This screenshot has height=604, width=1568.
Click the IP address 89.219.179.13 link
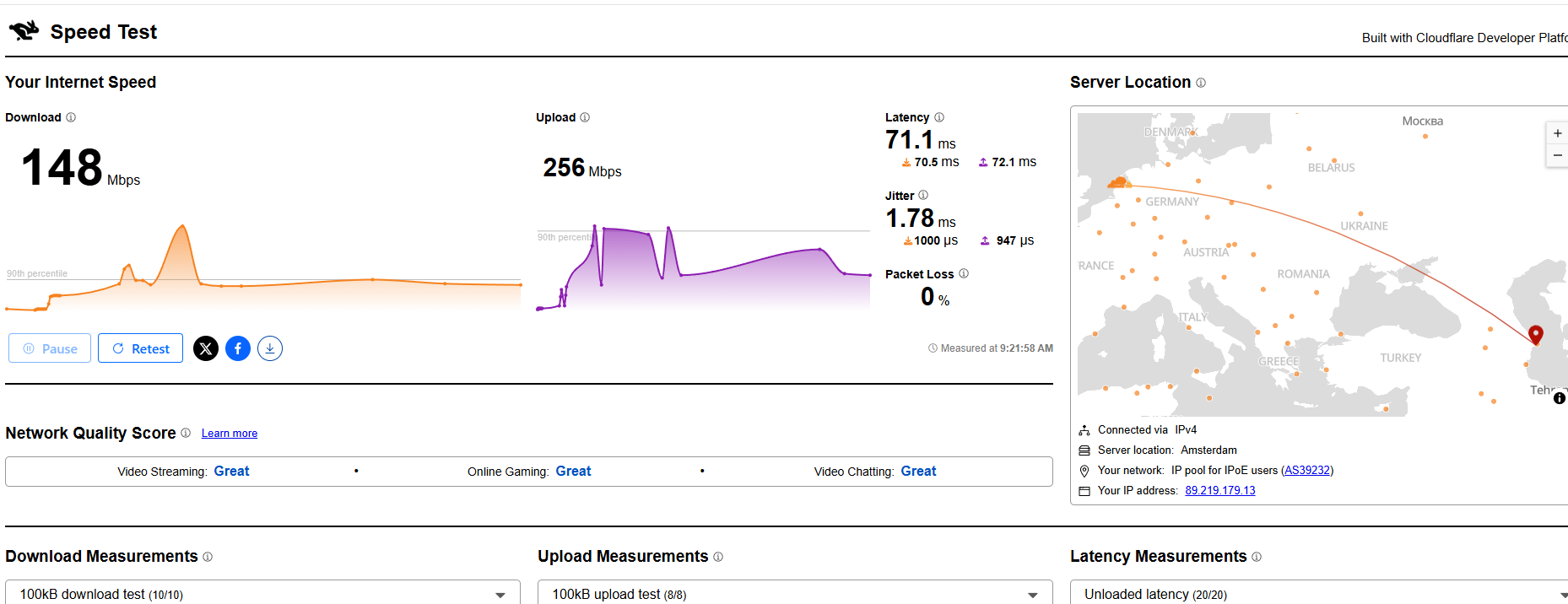coord(1220,491)
